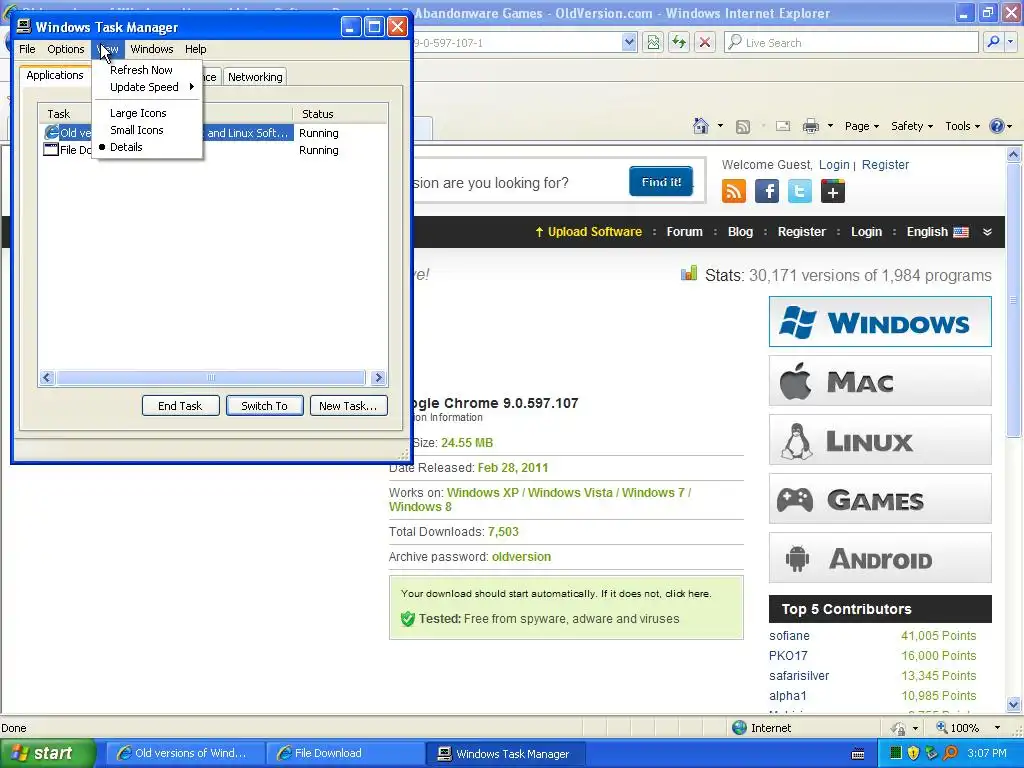
Task: Open the Twitter icon link
Action: pos(799,191)
